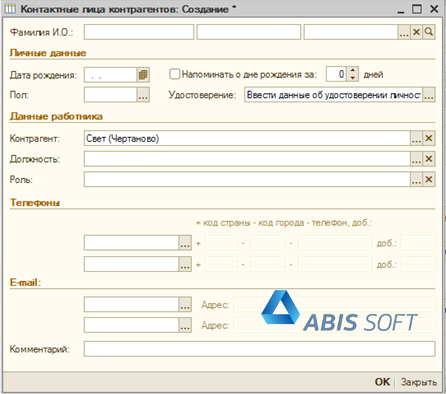Click the first E-mail type field
The height and width of the screenshot is (394, 446).
click(132, 304)
